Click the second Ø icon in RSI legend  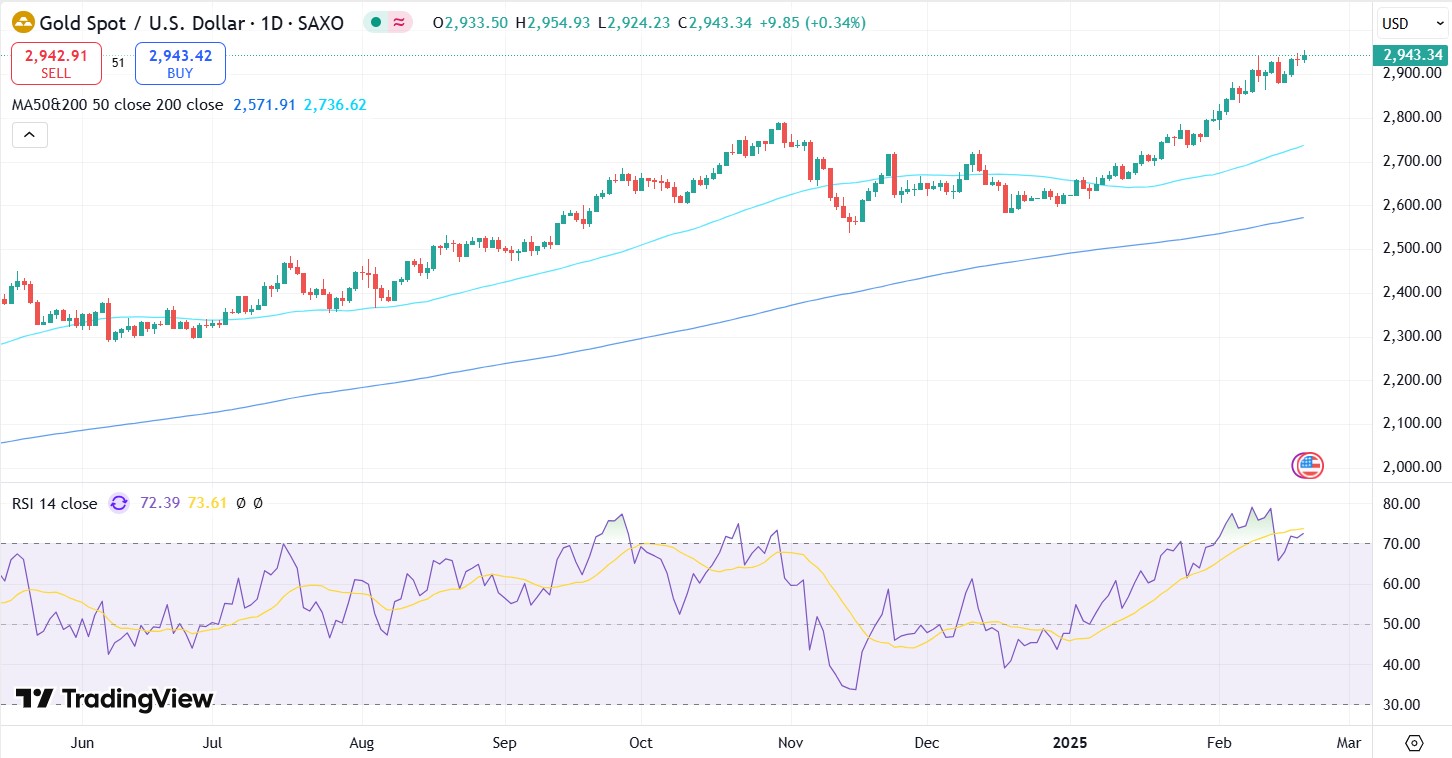260,503
